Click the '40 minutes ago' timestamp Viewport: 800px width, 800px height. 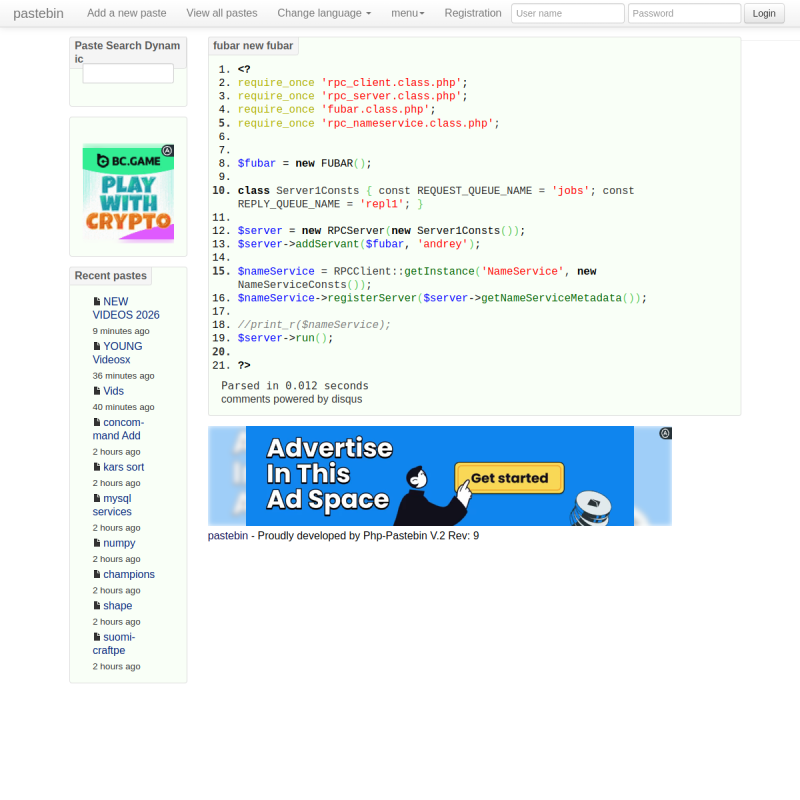coord(123,407)
